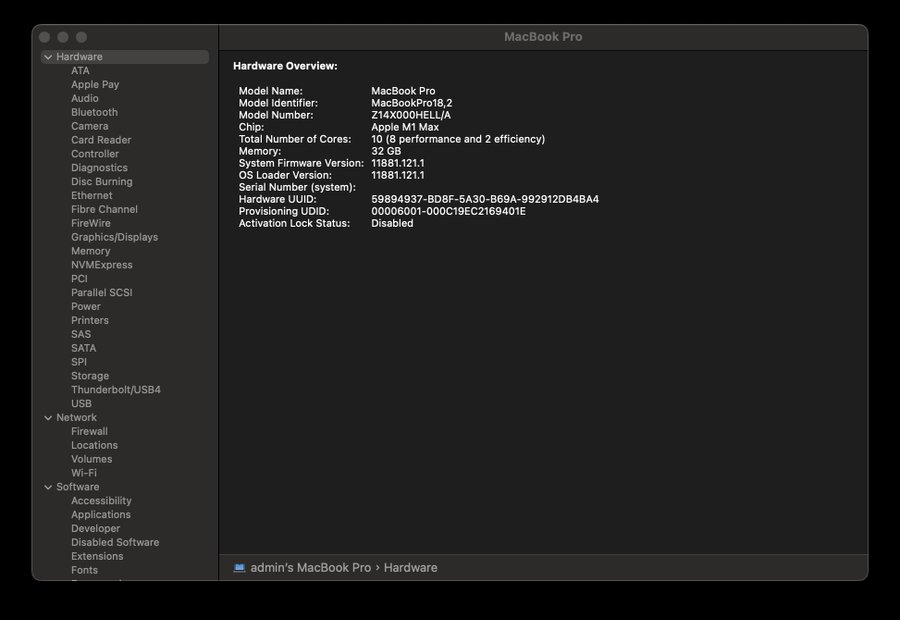Collapse the Hardware section chevron
The height and width of the screenshot is (620, 900).
click(x=48, y=57)
